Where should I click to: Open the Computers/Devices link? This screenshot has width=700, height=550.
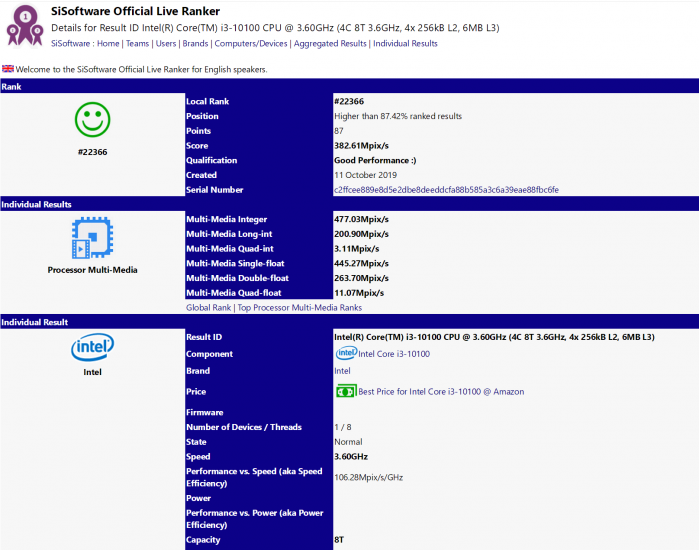250,44
